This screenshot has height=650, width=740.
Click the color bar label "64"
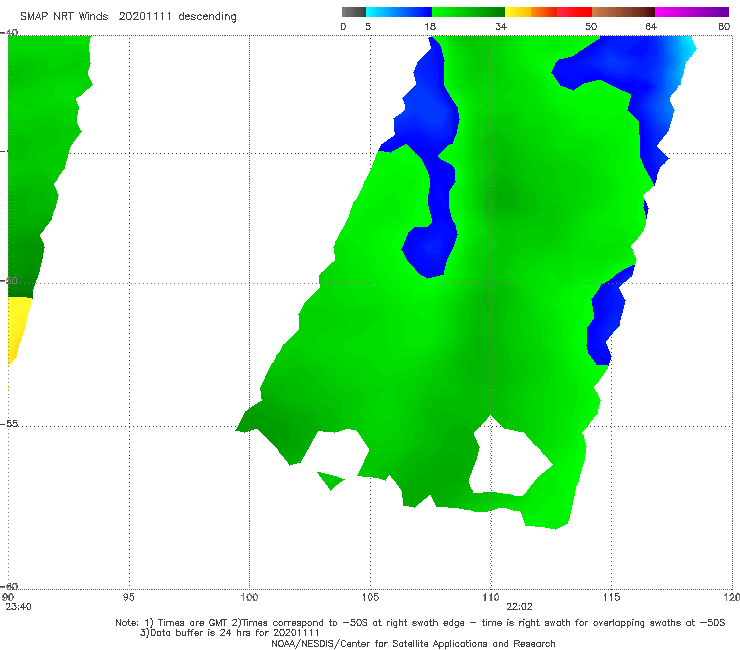[x=651, y=27]
